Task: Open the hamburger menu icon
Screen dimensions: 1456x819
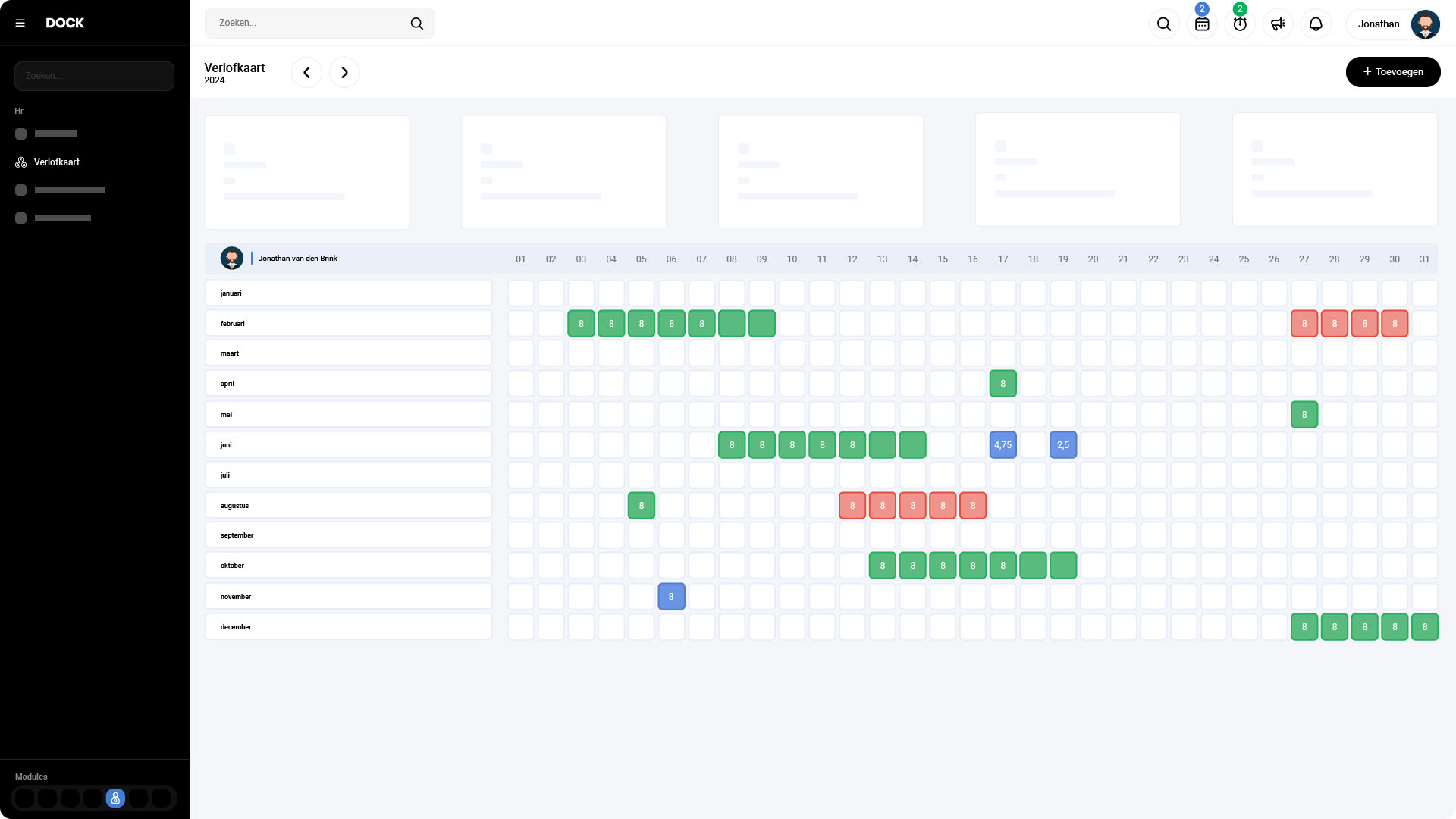Action: tap(20, 23)
